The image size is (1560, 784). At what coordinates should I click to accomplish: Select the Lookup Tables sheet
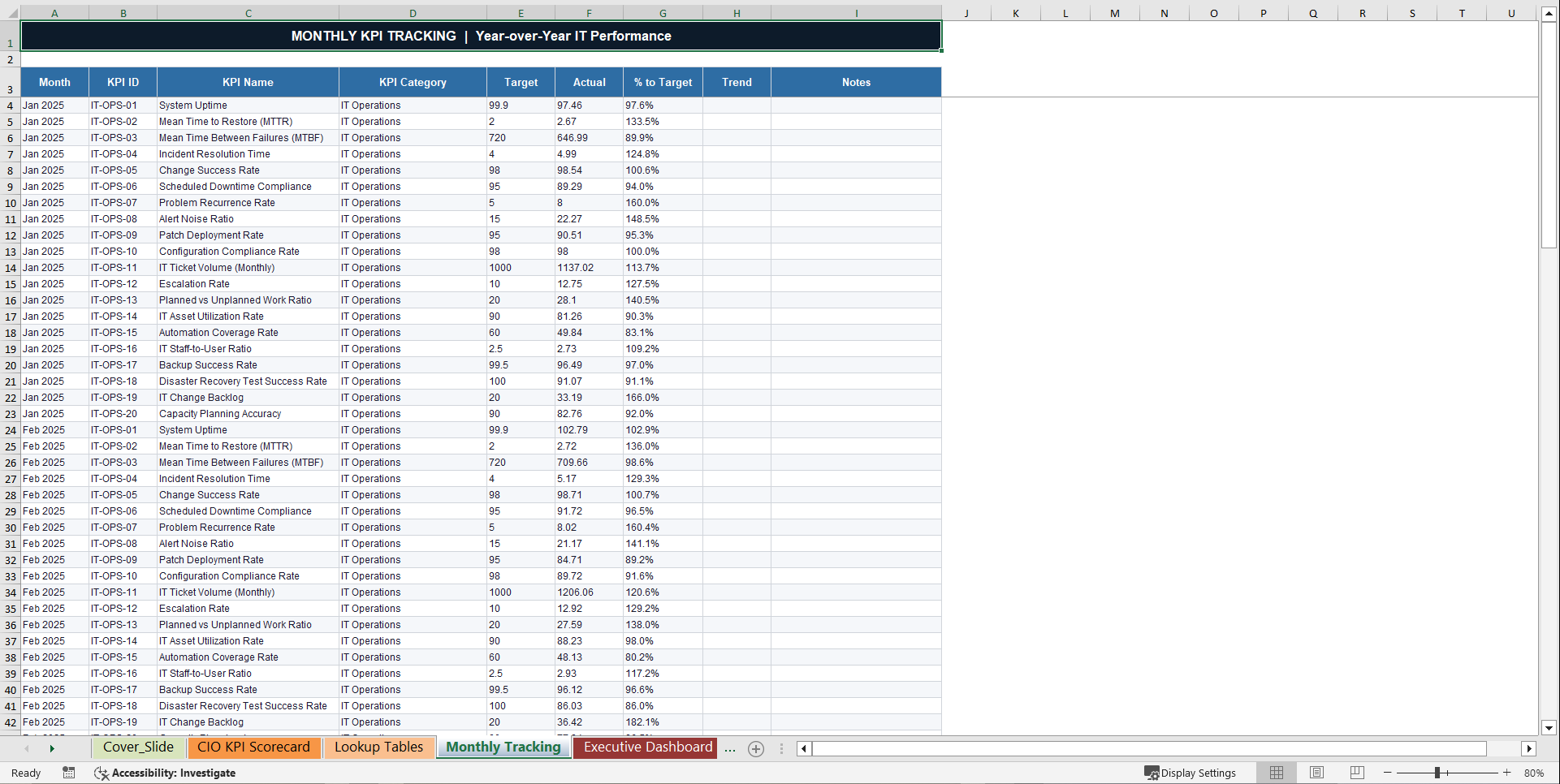click(378, 747)
